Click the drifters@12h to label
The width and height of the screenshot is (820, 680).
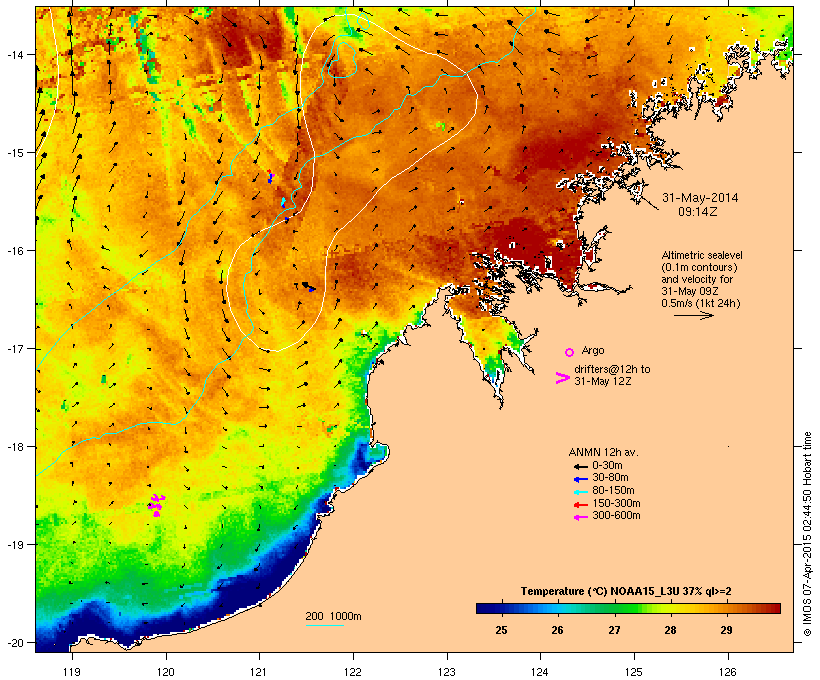coord(612,369)
